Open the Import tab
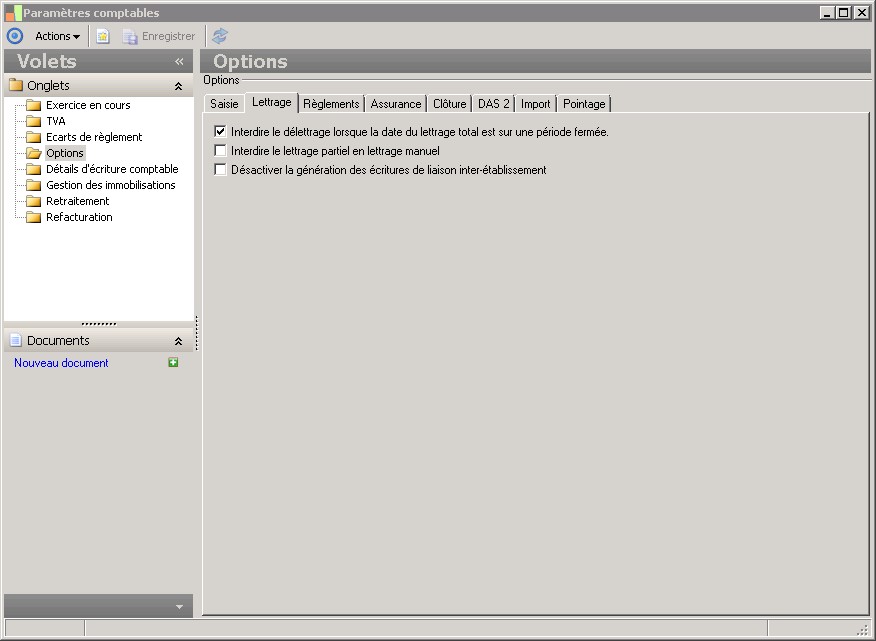876x641 pixels. pyautogui.click(x=536, y=104)
